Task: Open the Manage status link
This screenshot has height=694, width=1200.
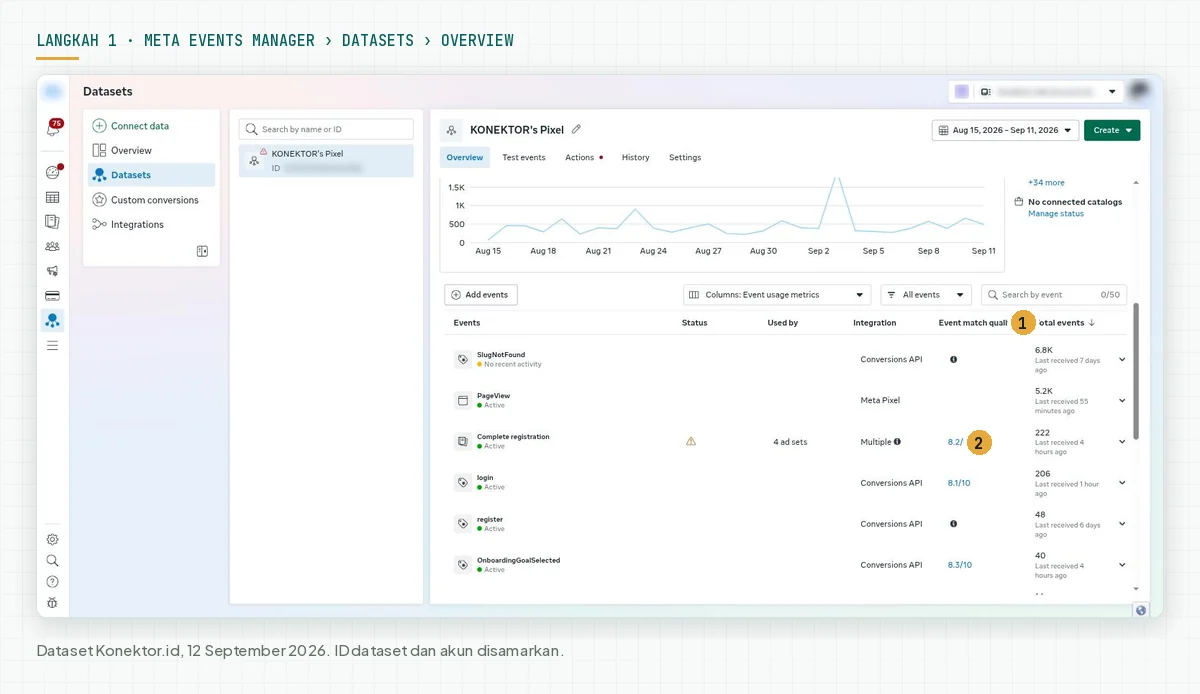Action: pos(1056,213)
